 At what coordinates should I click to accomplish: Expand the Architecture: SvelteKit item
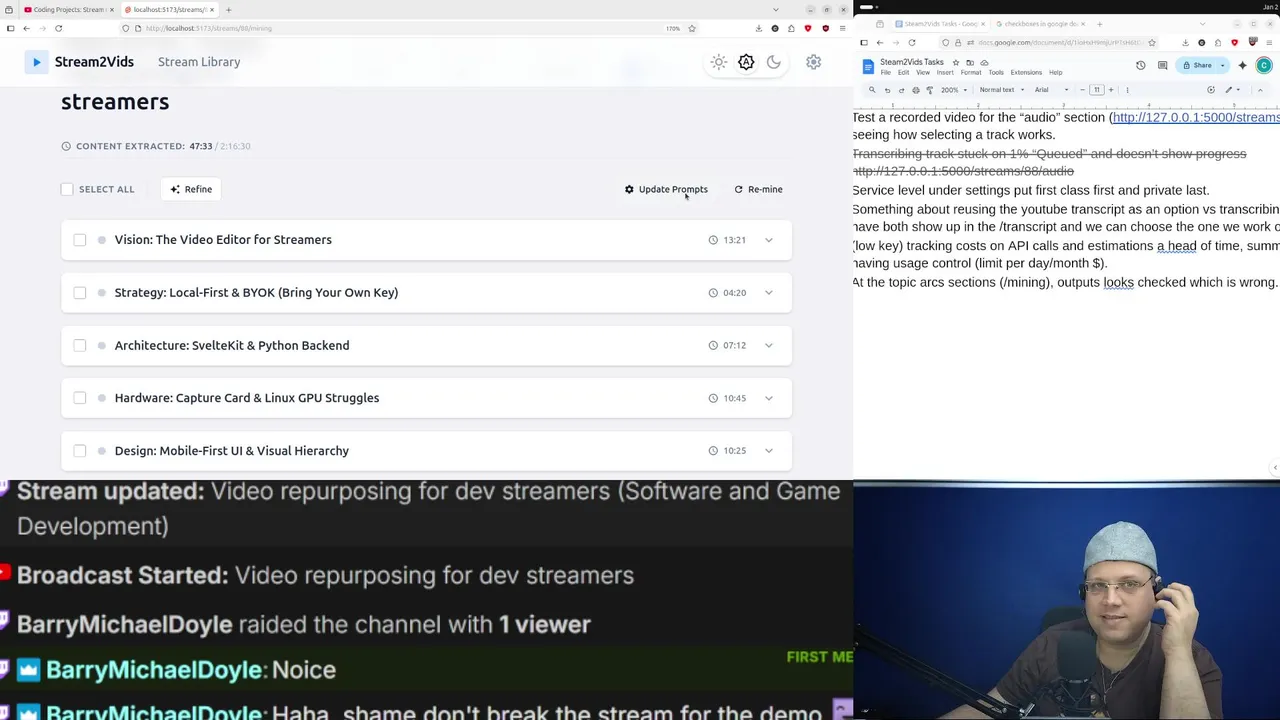769,345
